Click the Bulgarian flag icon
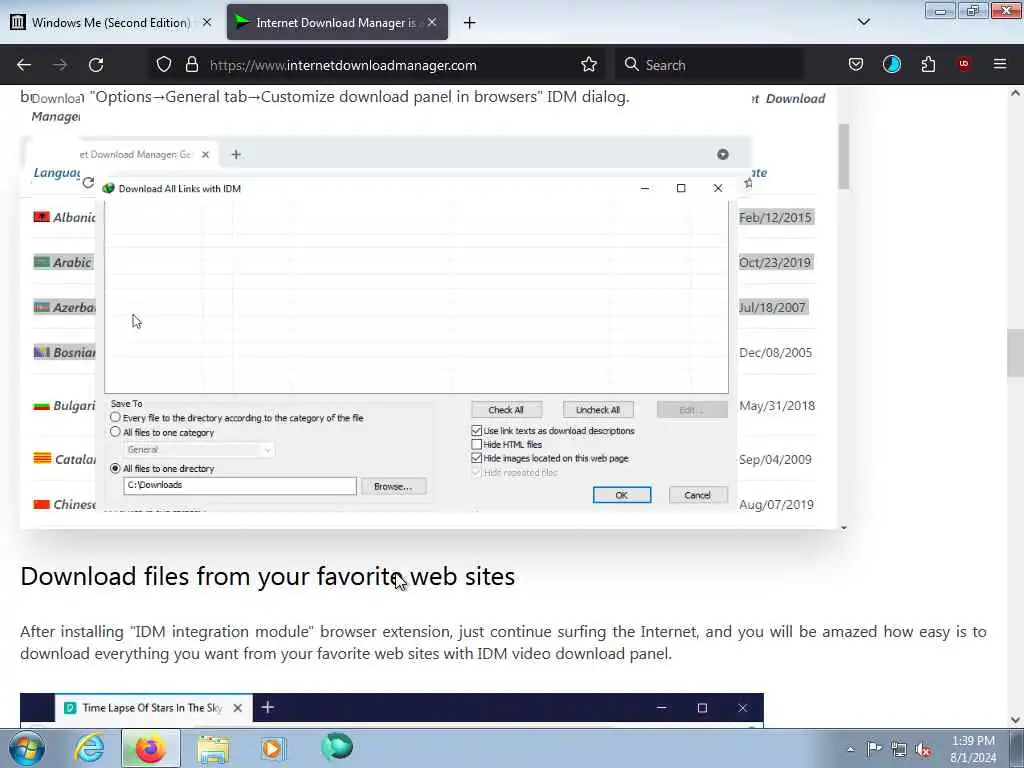The height and width of the screenshot is (768, 1024). [42, 406]
